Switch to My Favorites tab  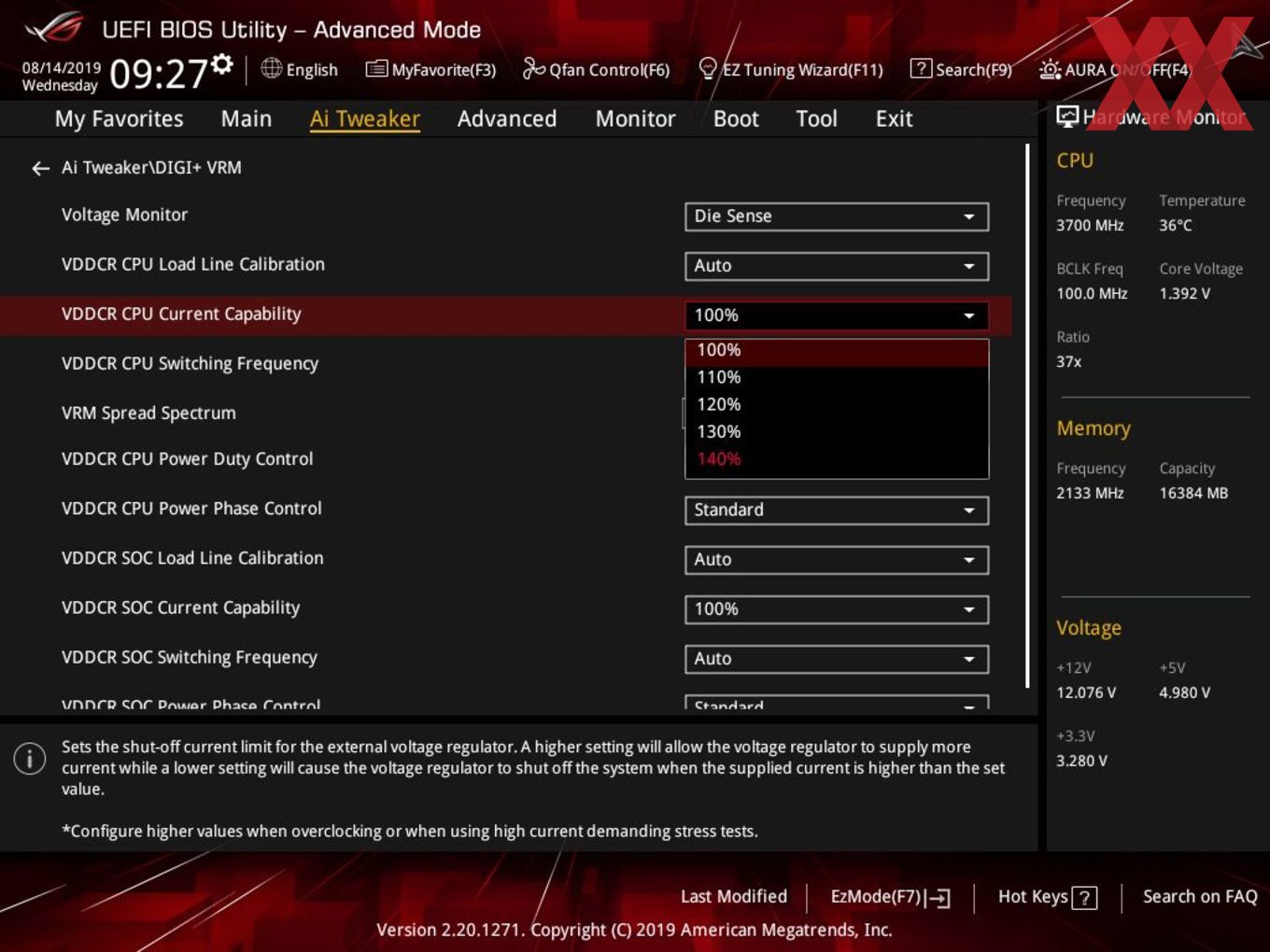click(x=119, y=119)
